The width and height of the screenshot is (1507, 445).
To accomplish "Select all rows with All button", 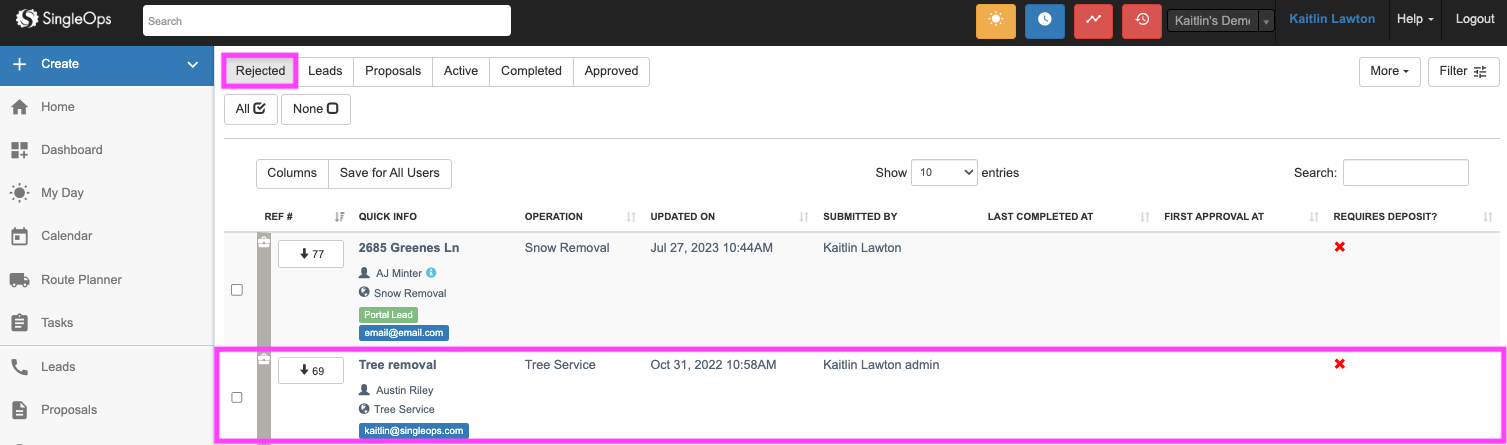I will click(x=250, y=109).
